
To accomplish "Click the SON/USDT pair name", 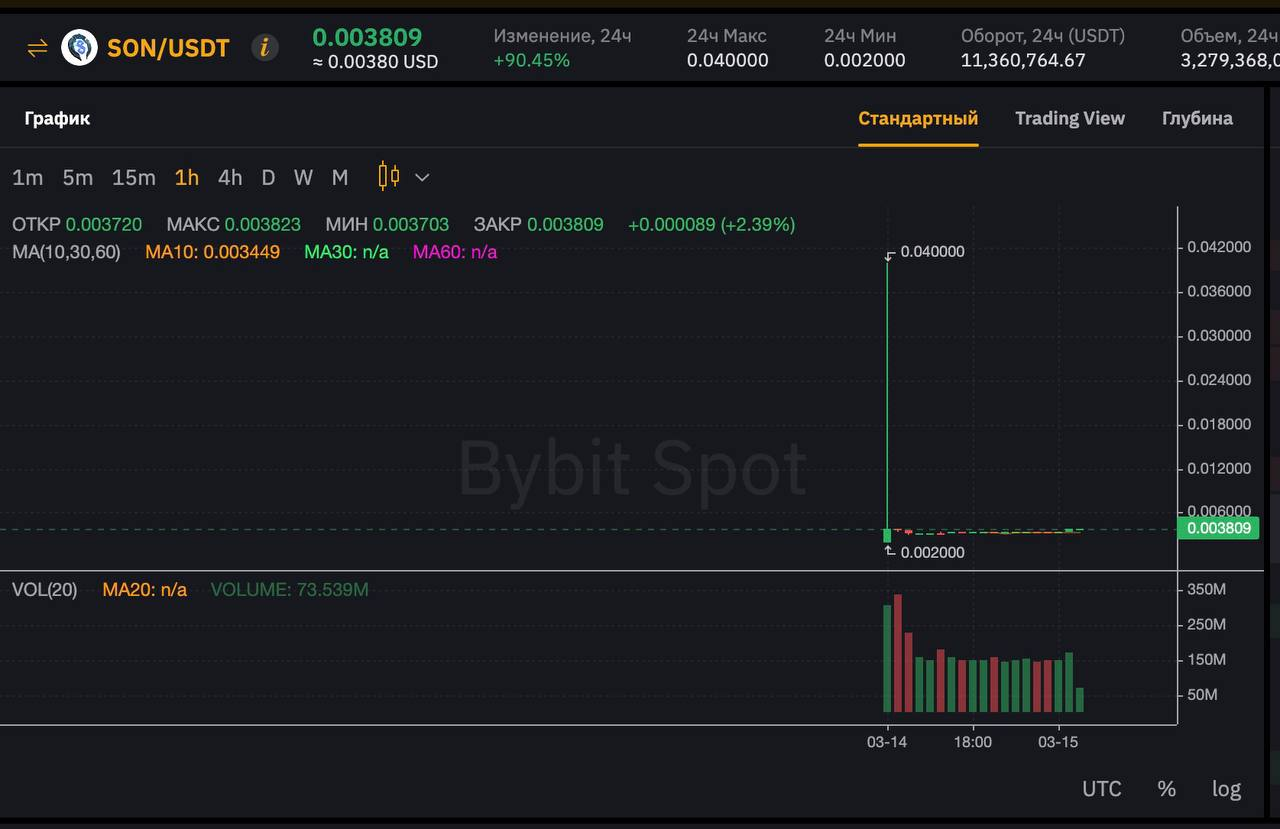I will point(168,47).
